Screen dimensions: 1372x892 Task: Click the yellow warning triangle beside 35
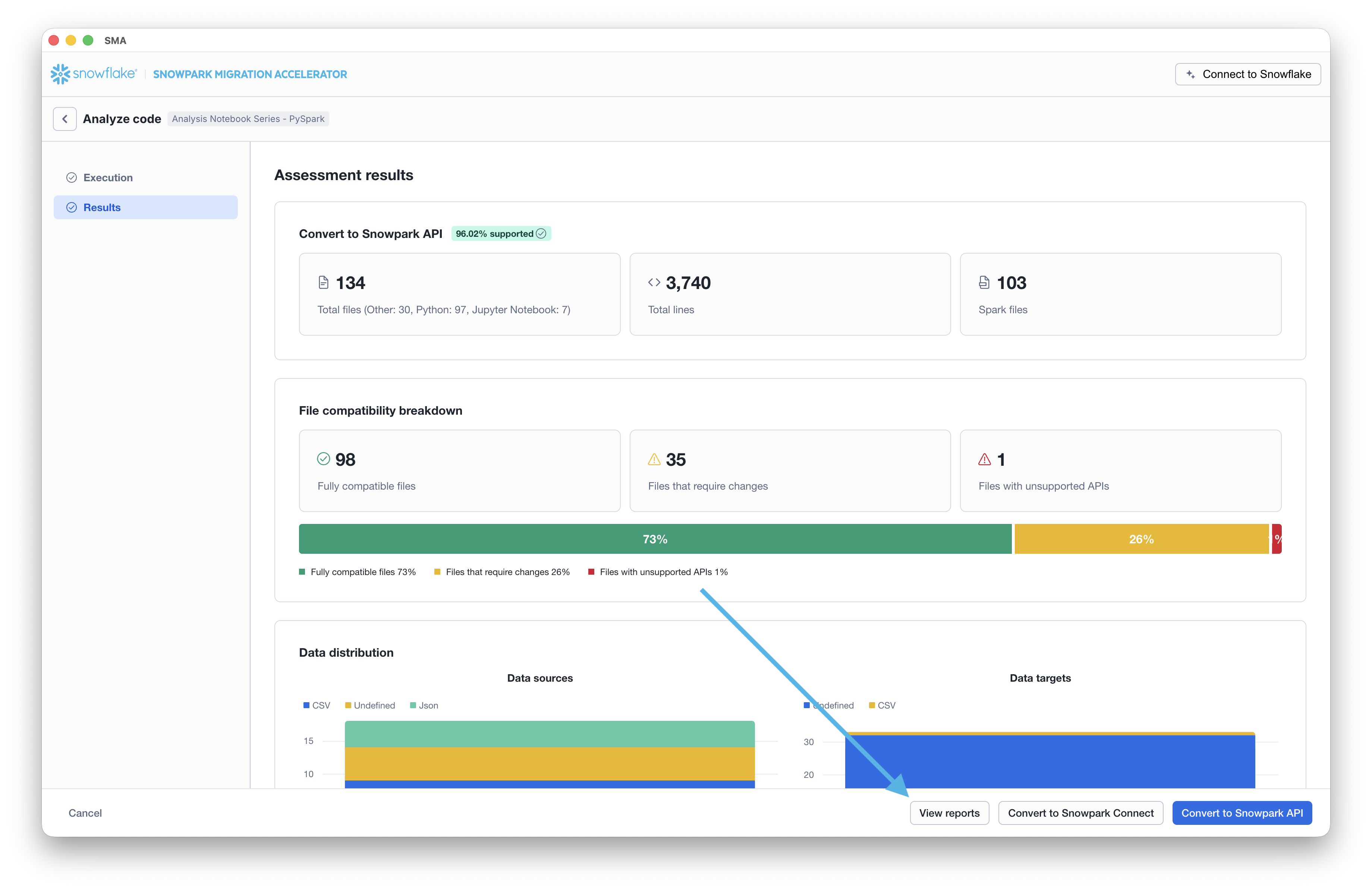(654, 459)
